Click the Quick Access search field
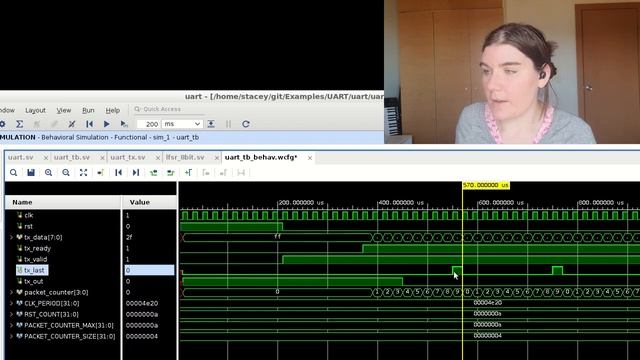Viewport: 640px width, 360px height. click(168, 109)
